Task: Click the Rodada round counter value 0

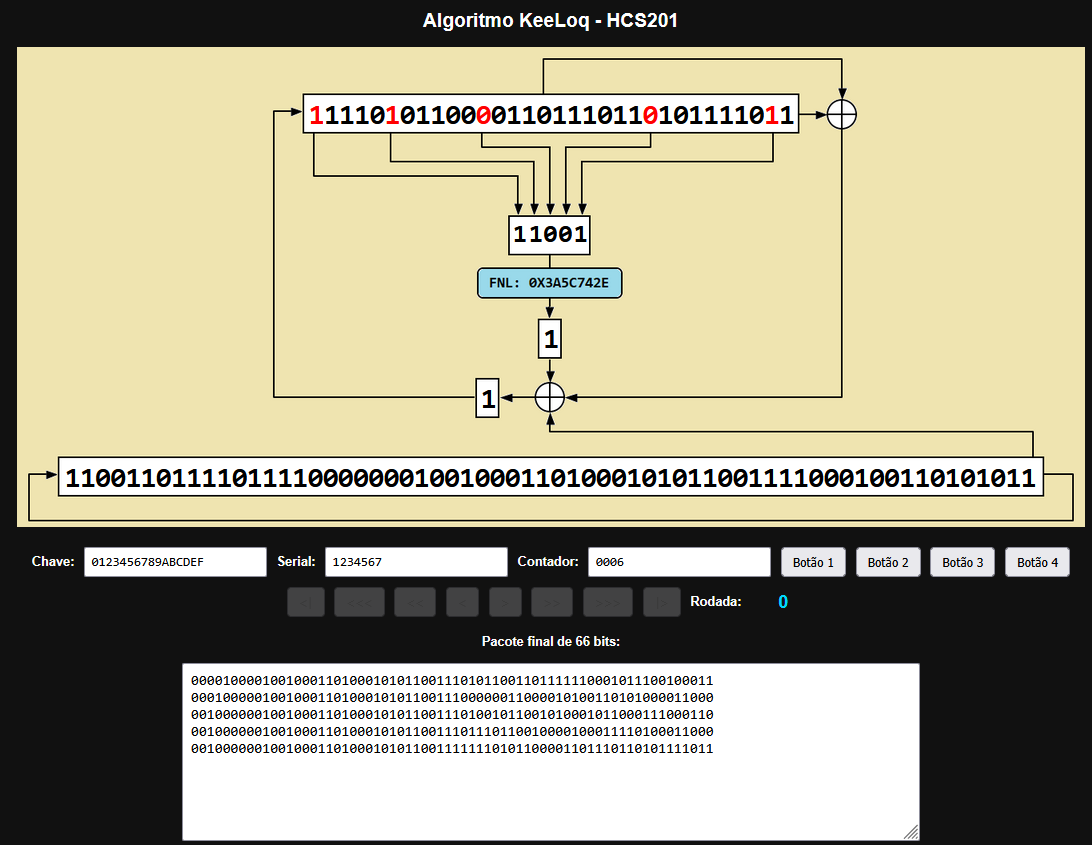Action: [x=783, y=602]
